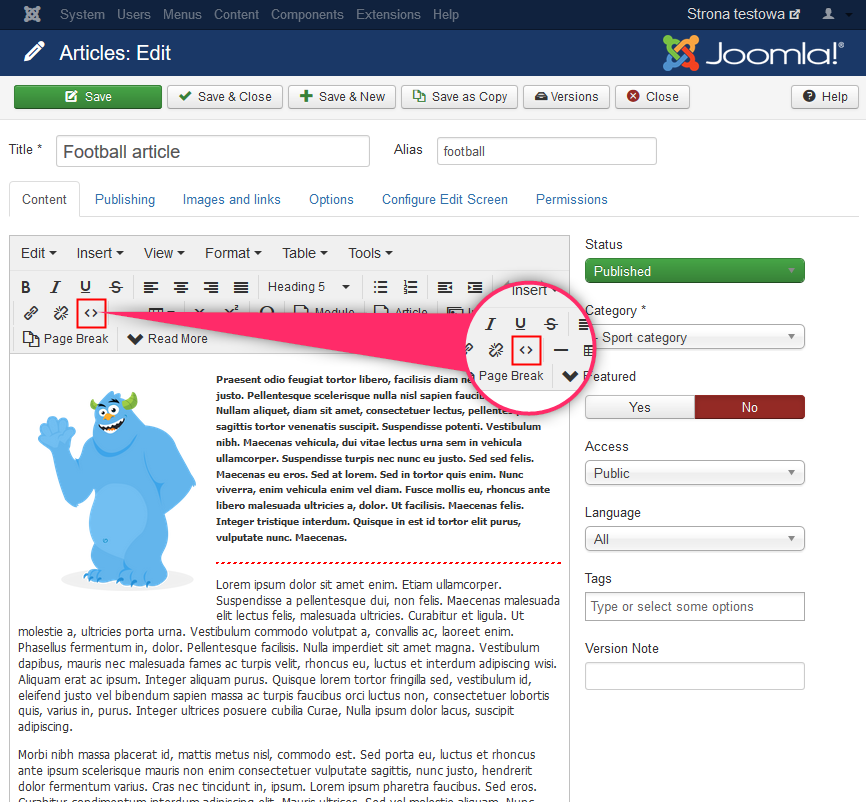Screen dimensions: 866x802
Task: Set Featured to No
Action: [x=749, y=407]
